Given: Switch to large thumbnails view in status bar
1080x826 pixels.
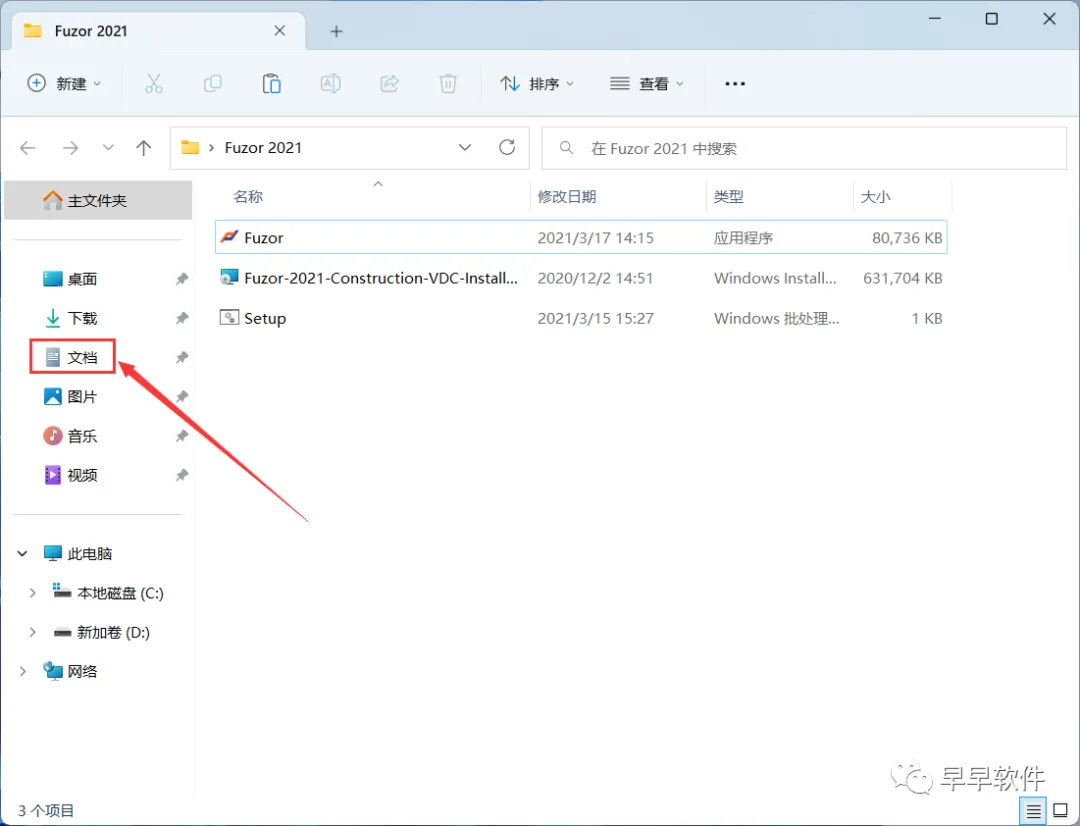Looking at the screenshot, I should click(x=1061, y=811).
